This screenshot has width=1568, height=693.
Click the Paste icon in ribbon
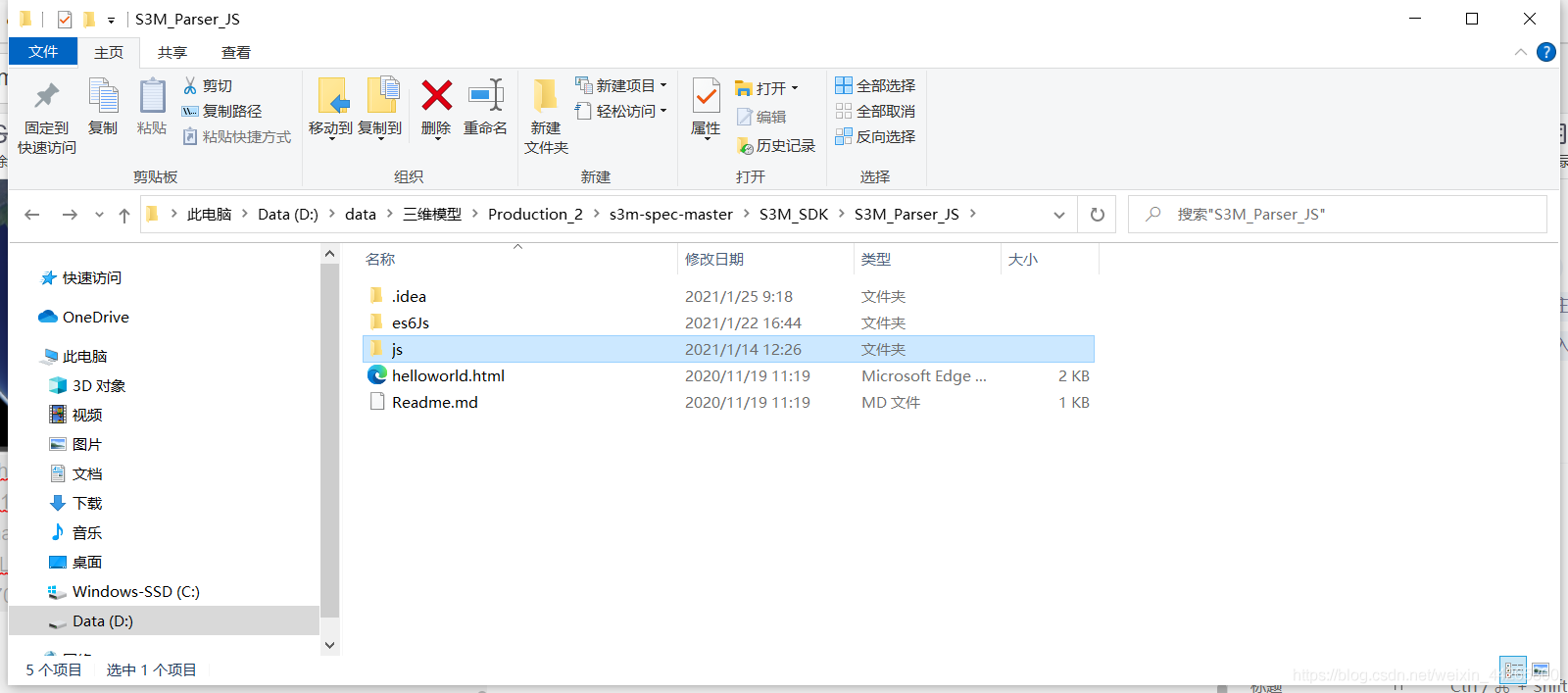pyautogui.click(x=152, y=108)
